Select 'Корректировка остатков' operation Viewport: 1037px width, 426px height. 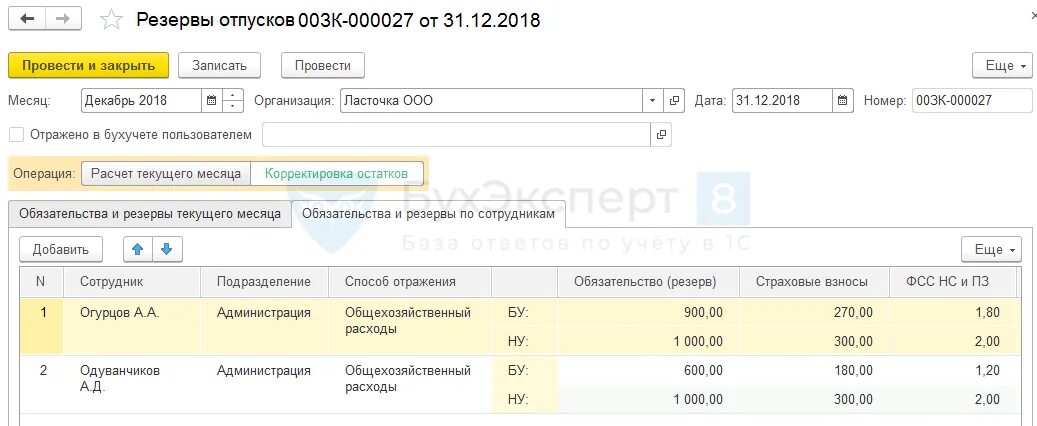coord(336,174)
